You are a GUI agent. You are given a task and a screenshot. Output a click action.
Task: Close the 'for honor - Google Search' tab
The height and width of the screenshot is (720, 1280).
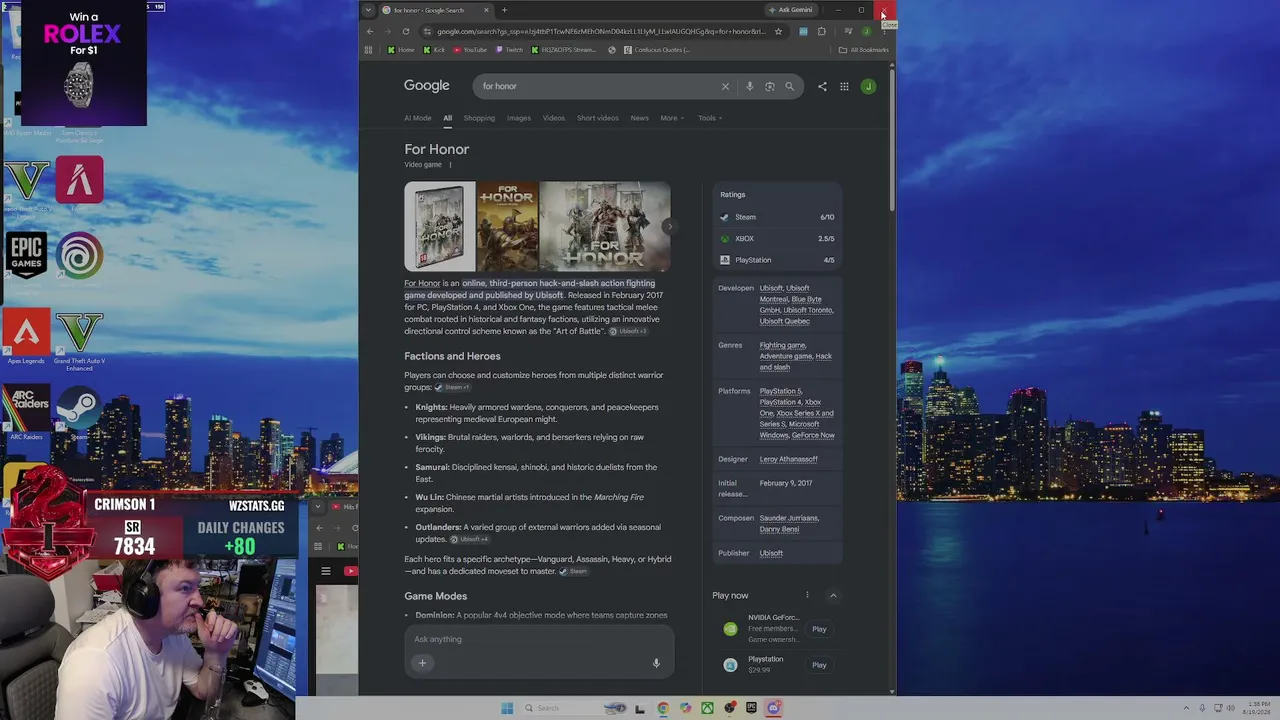pyautogui.click(x=486, y=10)
